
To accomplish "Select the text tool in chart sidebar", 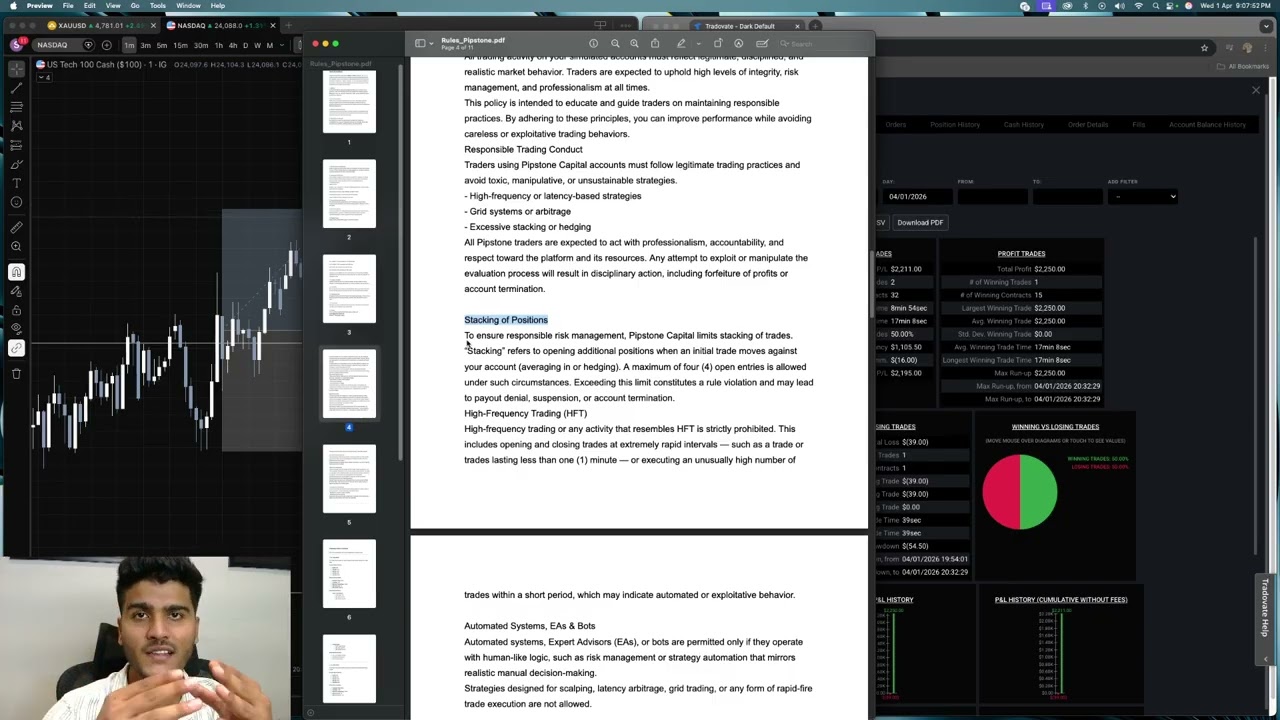I will click(x=16, y=183).
